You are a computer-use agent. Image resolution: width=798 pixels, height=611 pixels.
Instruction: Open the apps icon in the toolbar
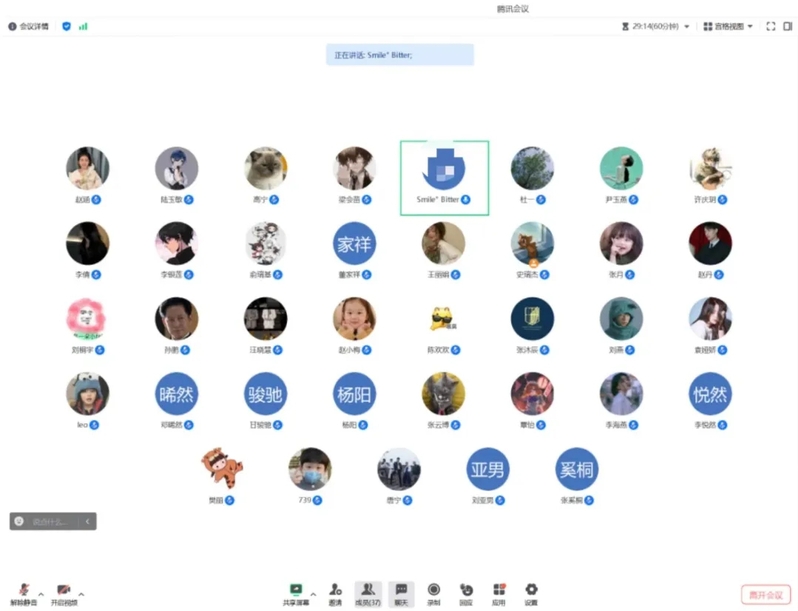(x=498, y=592)
